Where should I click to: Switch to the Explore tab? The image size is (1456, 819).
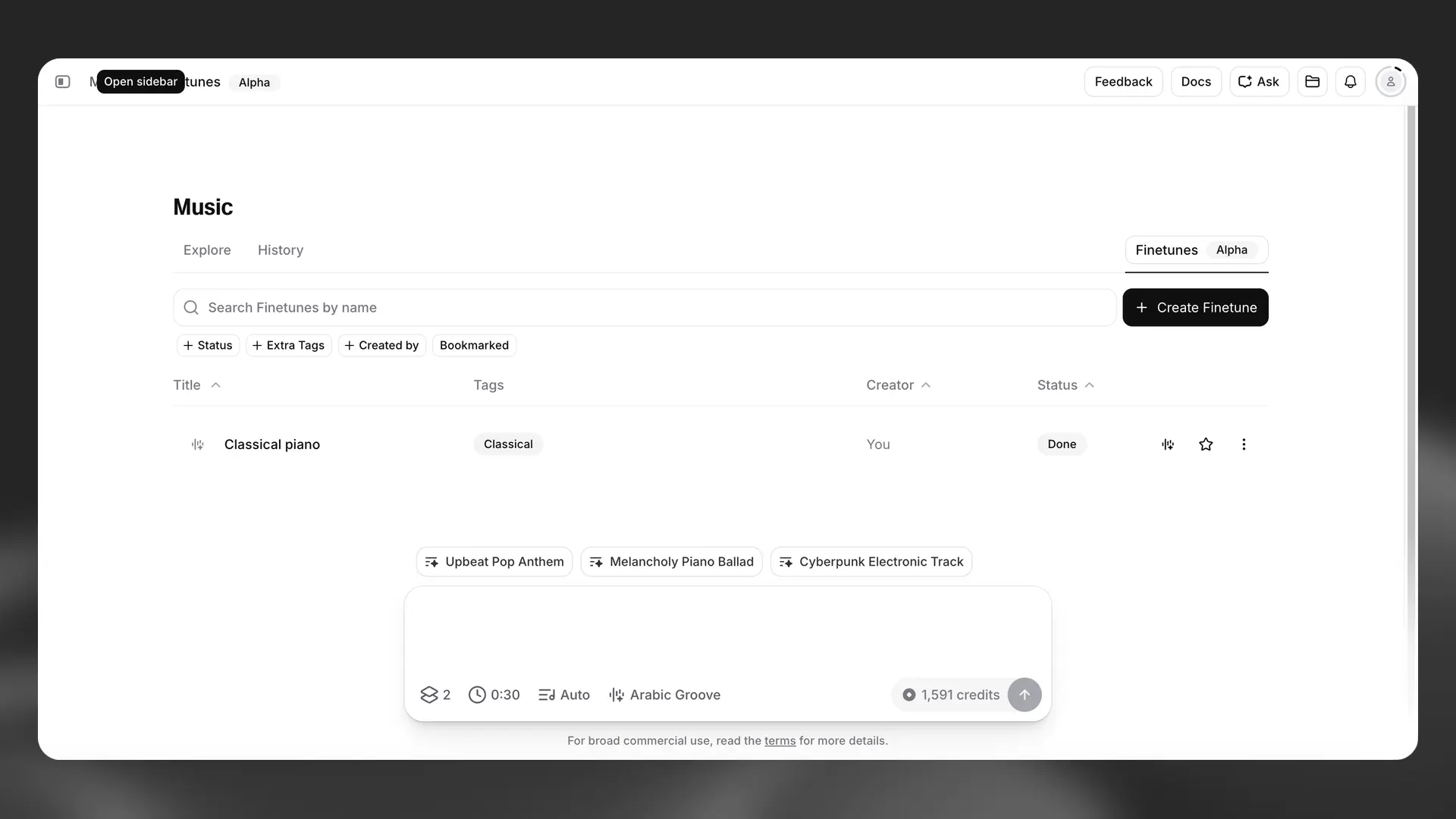(x=207, y=250)
